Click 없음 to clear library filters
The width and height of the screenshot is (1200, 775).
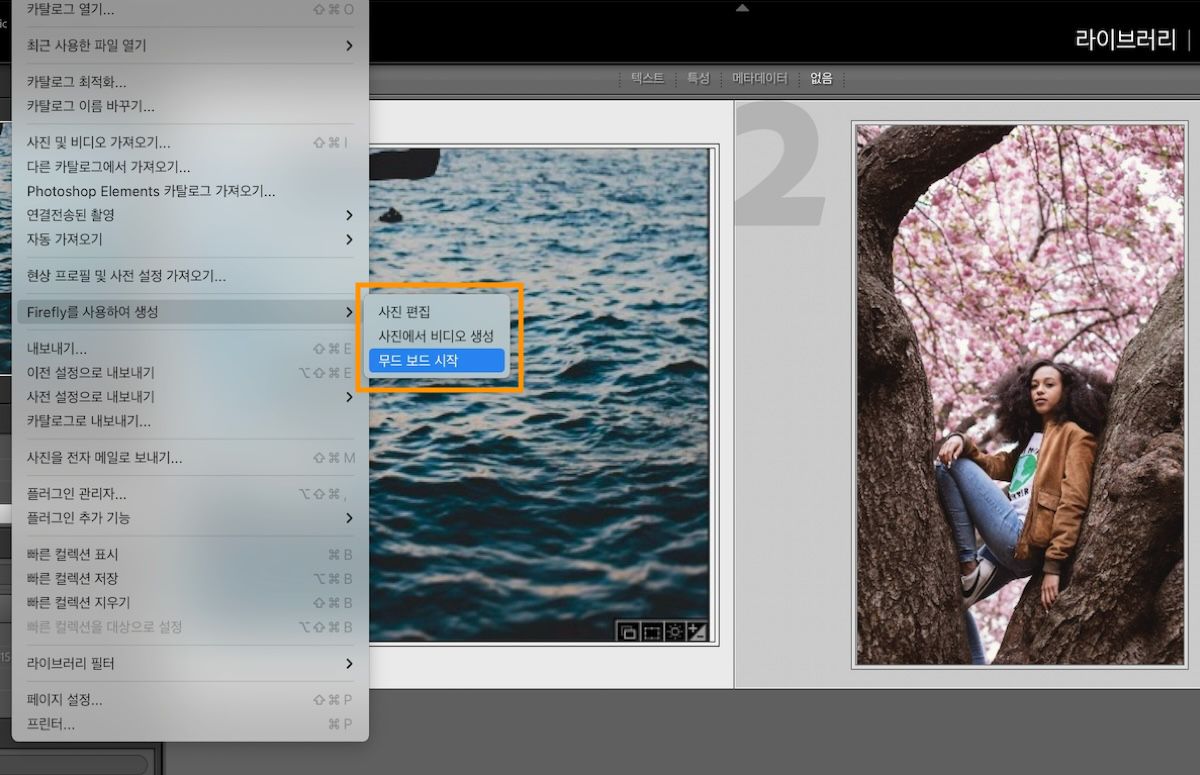[820, 78]
